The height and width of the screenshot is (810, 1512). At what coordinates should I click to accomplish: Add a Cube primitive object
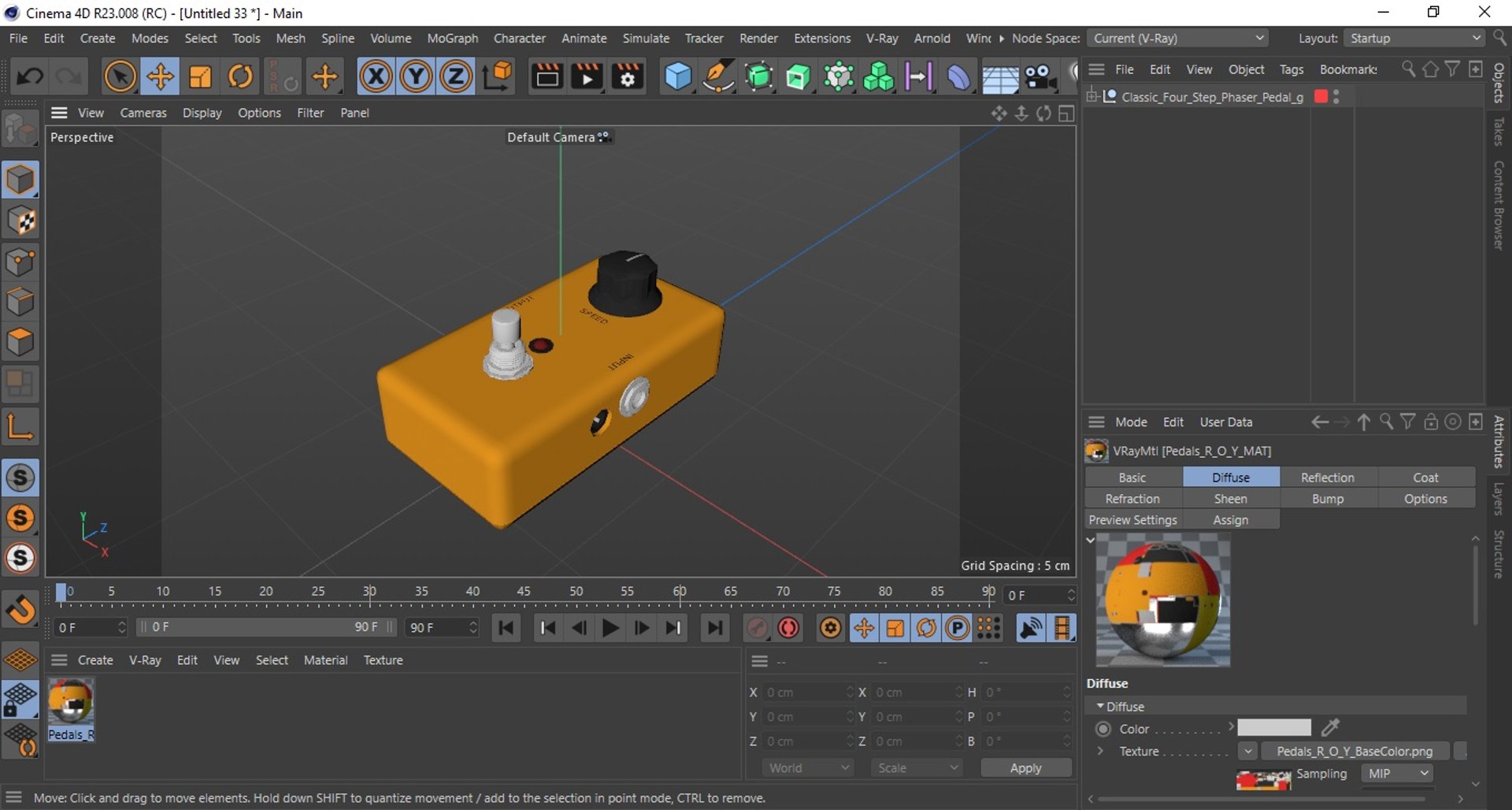pos(678,76)
